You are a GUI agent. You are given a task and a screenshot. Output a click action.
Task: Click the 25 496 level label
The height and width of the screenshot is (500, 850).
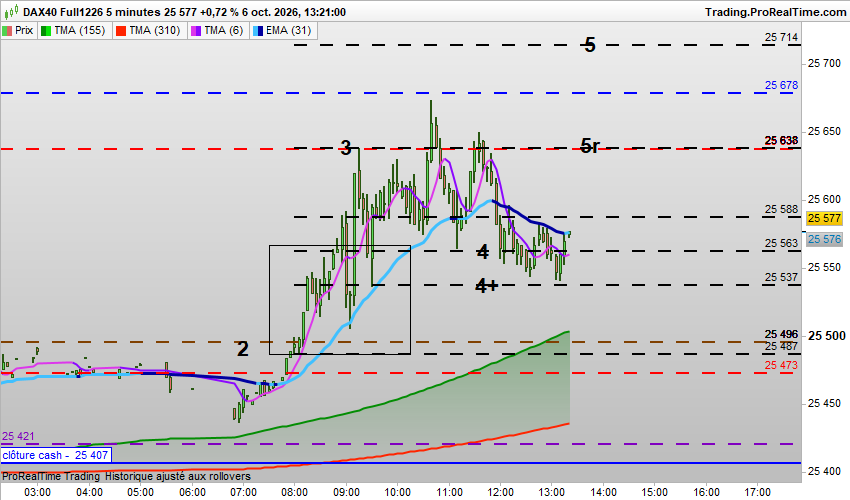pos(781,334)
